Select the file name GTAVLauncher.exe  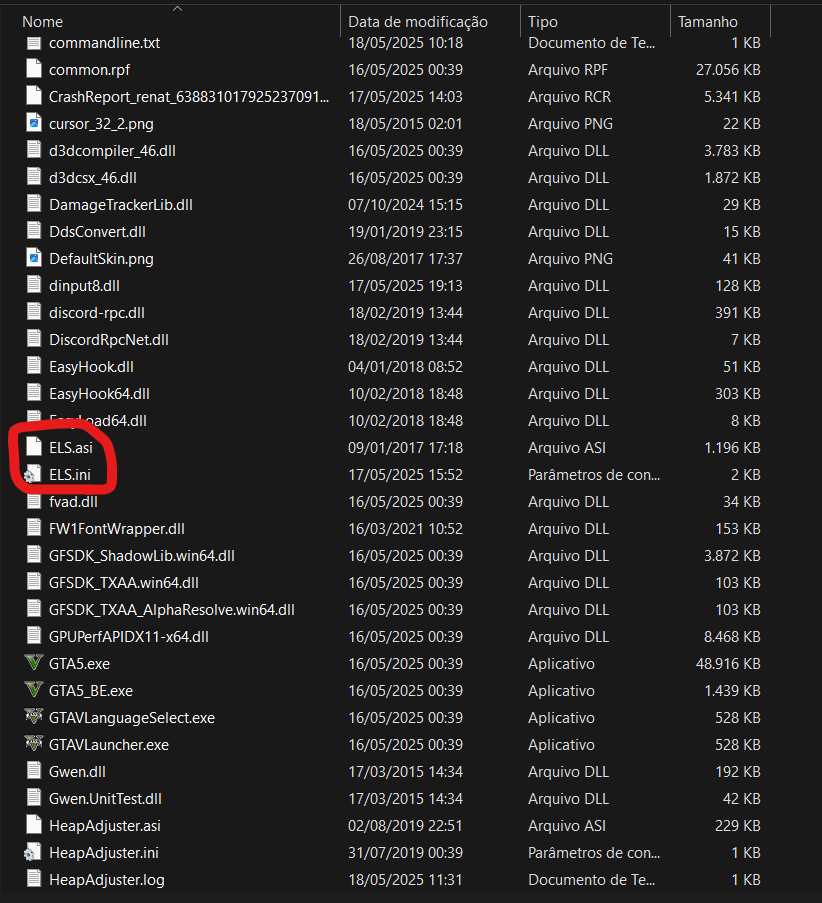coord(109,745)
